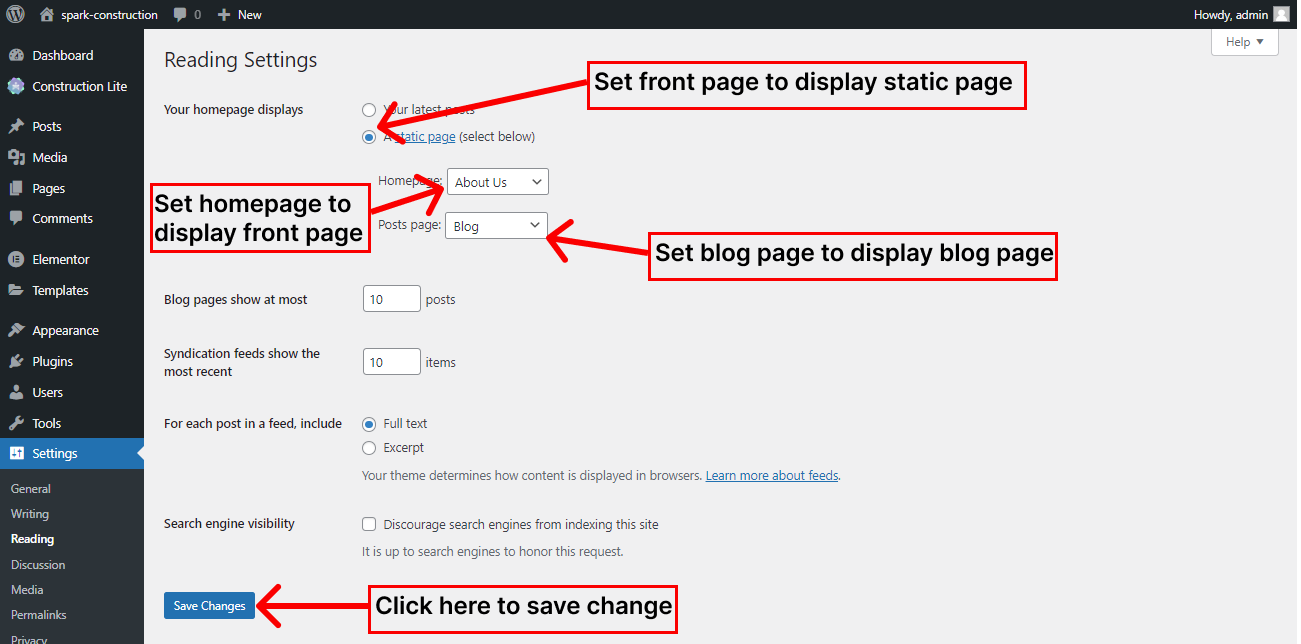
Task: Click the Appearance paintbrush icon
Action: pyautogui.click(x=16, y=331)
